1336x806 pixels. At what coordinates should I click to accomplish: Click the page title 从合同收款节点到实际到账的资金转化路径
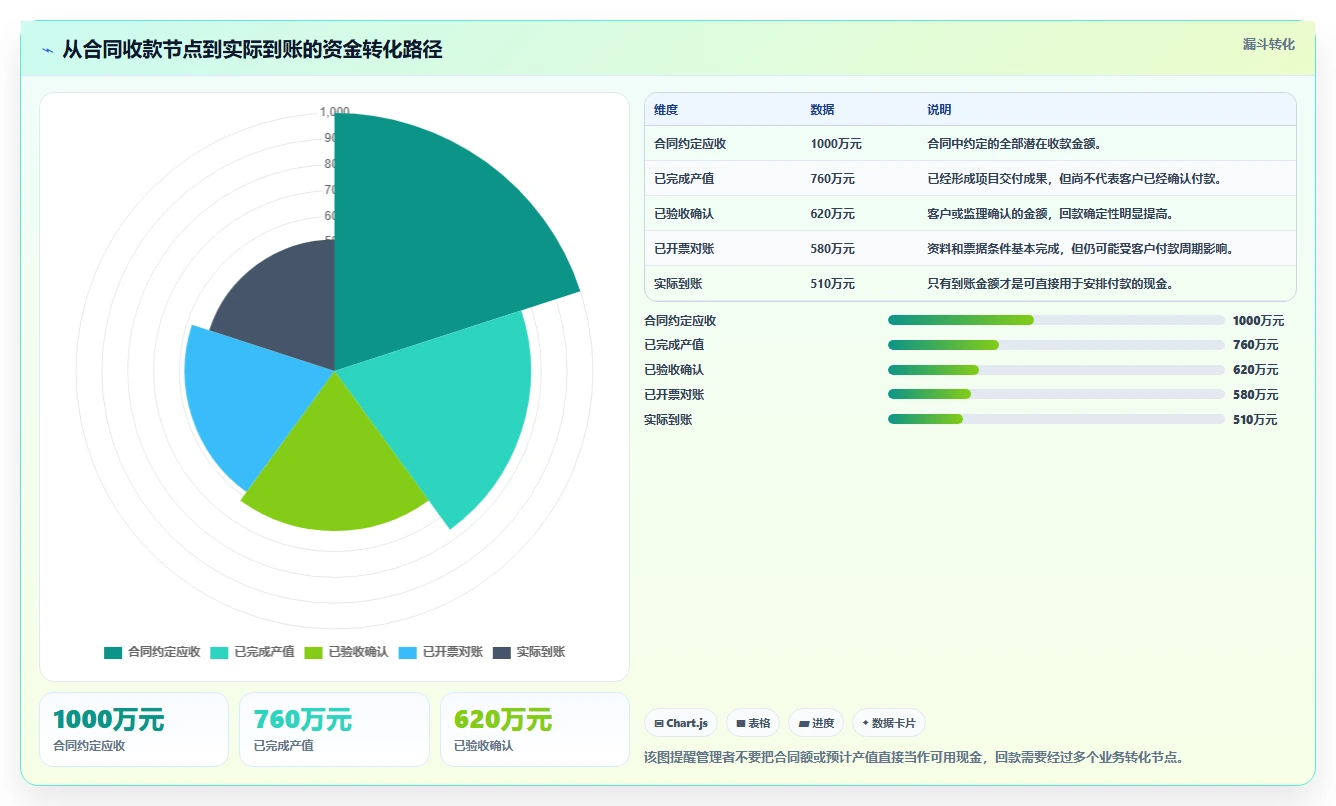click(x=252, y=50)
